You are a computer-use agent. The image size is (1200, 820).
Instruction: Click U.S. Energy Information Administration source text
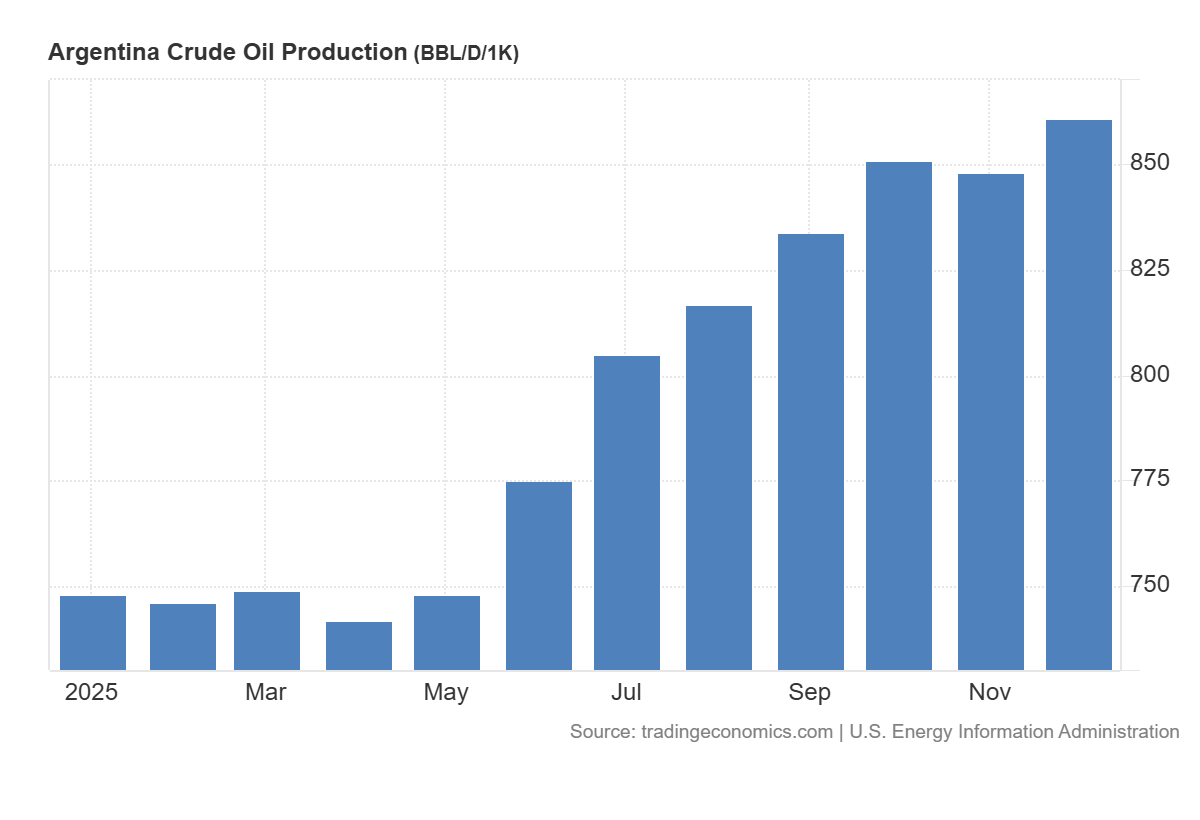pos(1014,732)
